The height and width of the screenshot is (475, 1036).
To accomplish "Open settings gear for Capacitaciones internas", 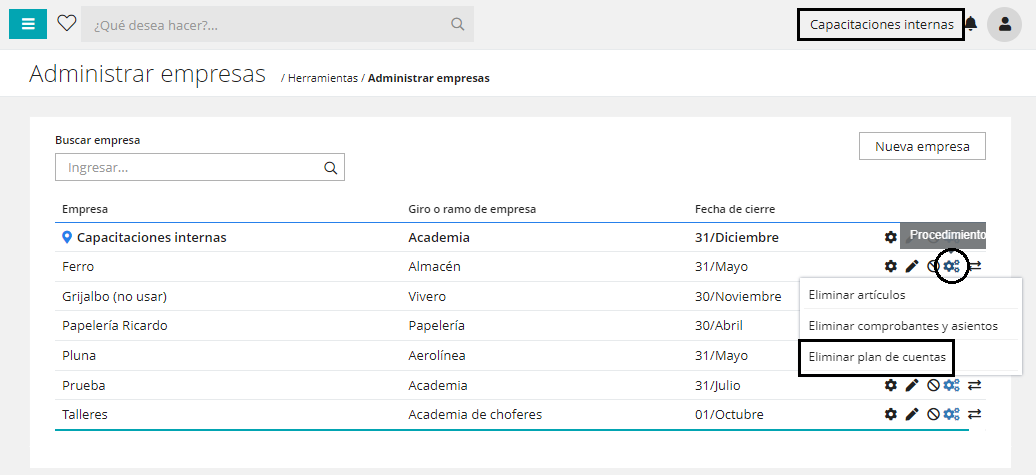I will pyautogui.click(x=890, y=237).
